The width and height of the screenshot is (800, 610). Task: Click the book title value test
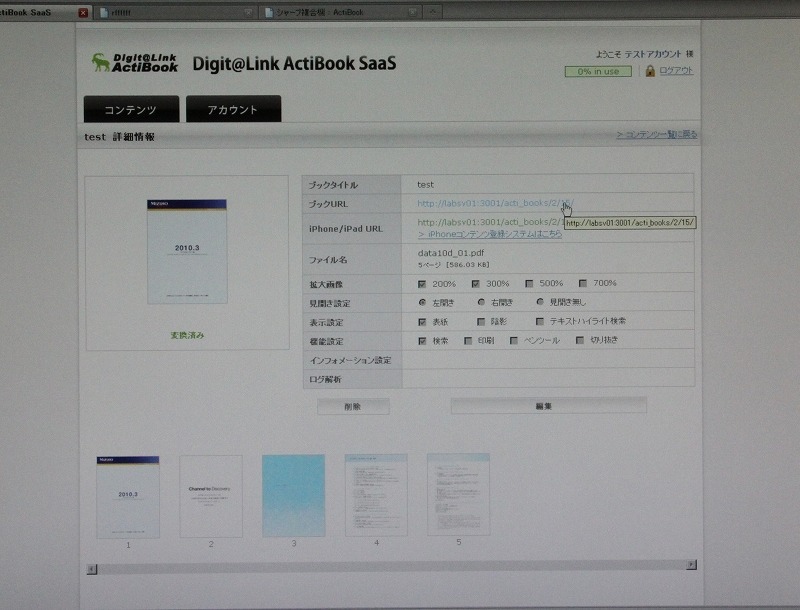tap(426, 185)
